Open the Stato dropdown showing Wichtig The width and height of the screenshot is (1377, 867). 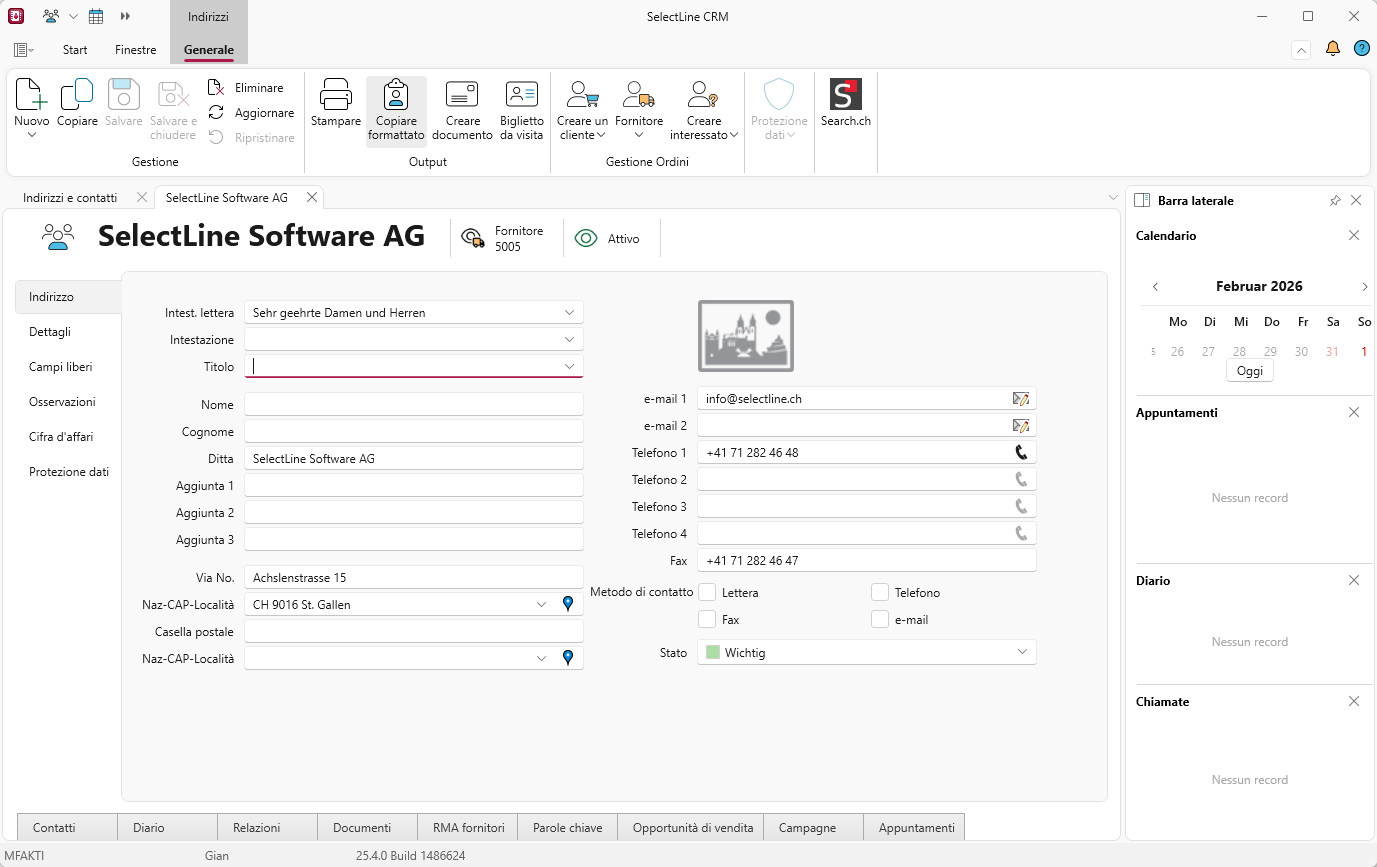[1022, 652]
